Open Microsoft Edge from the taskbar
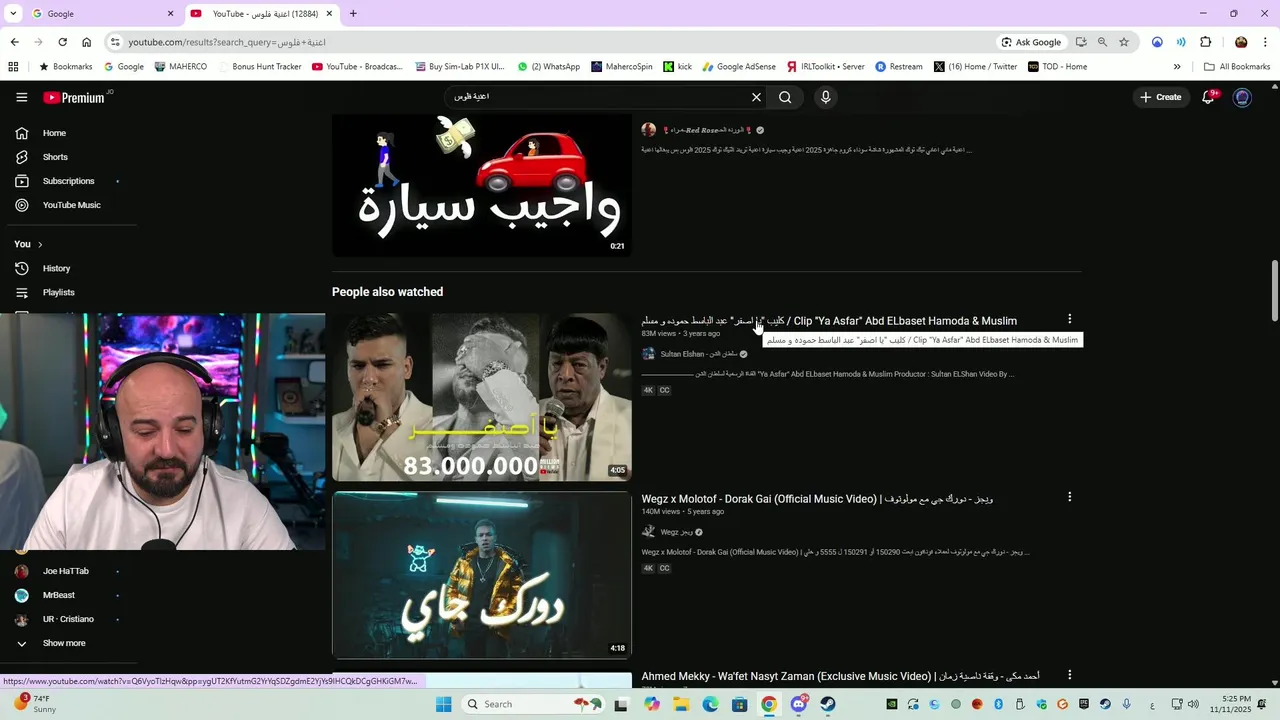Screen dimensions: 1280x720 [710, 704]
